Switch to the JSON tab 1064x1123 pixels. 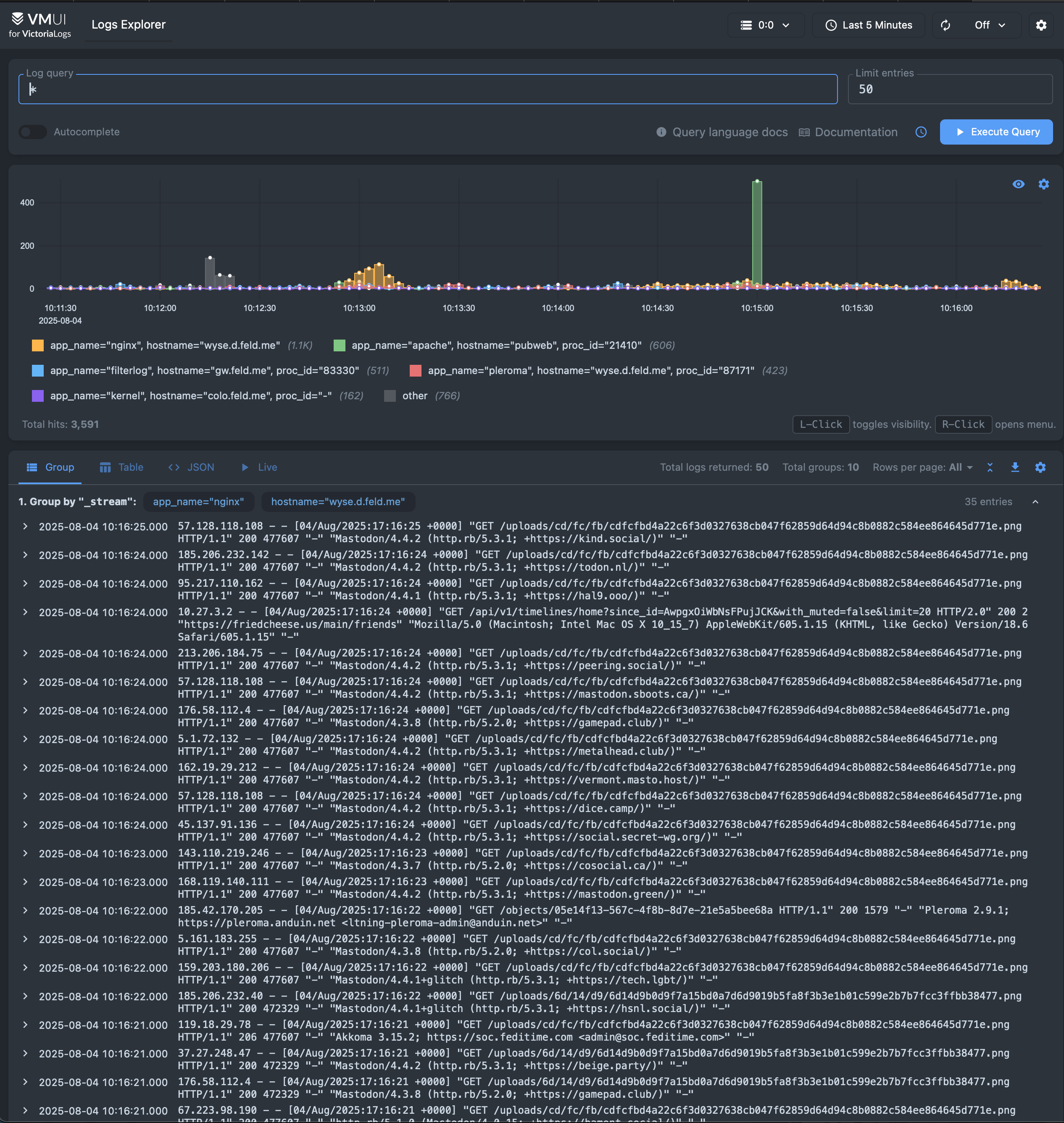pos(192,467)
